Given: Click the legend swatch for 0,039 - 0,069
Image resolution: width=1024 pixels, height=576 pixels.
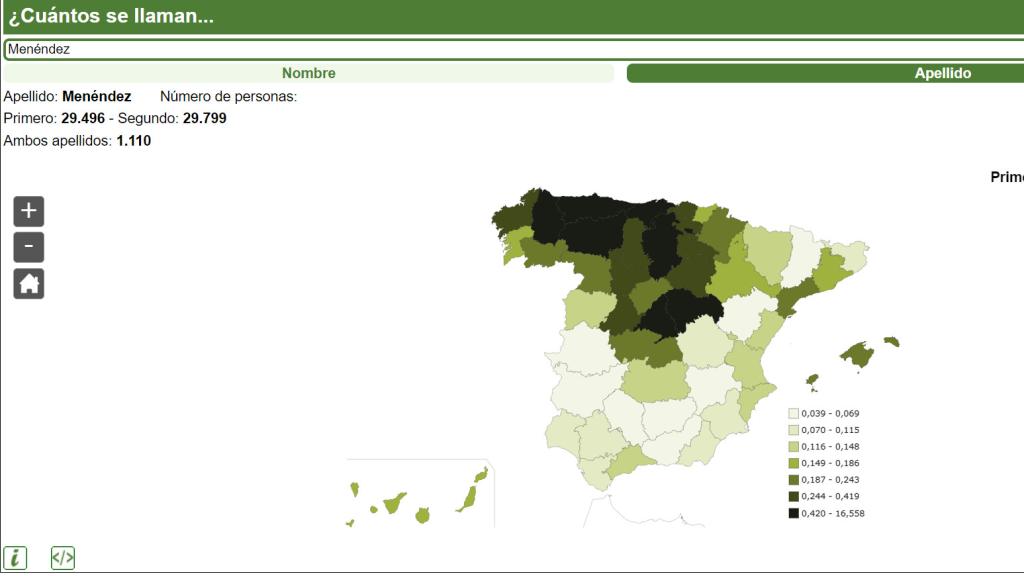Looking at the screenshot, I should tap(793, 413).
